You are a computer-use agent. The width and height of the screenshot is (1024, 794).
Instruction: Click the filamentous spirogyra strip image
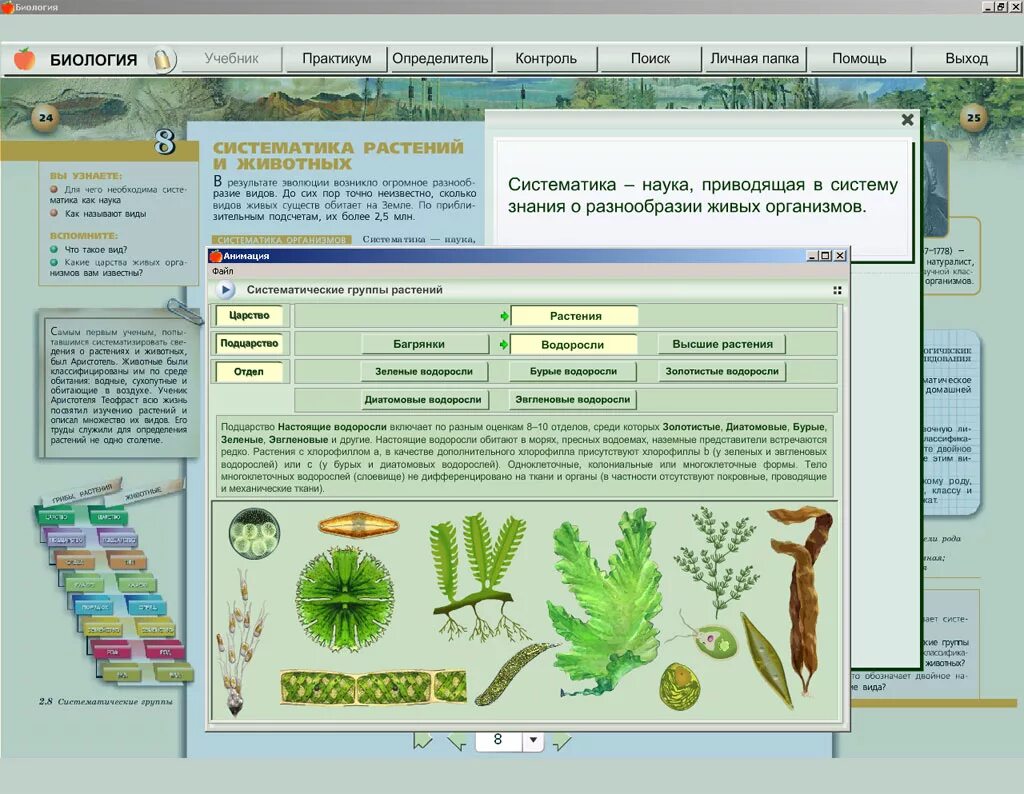click(374, 687)
